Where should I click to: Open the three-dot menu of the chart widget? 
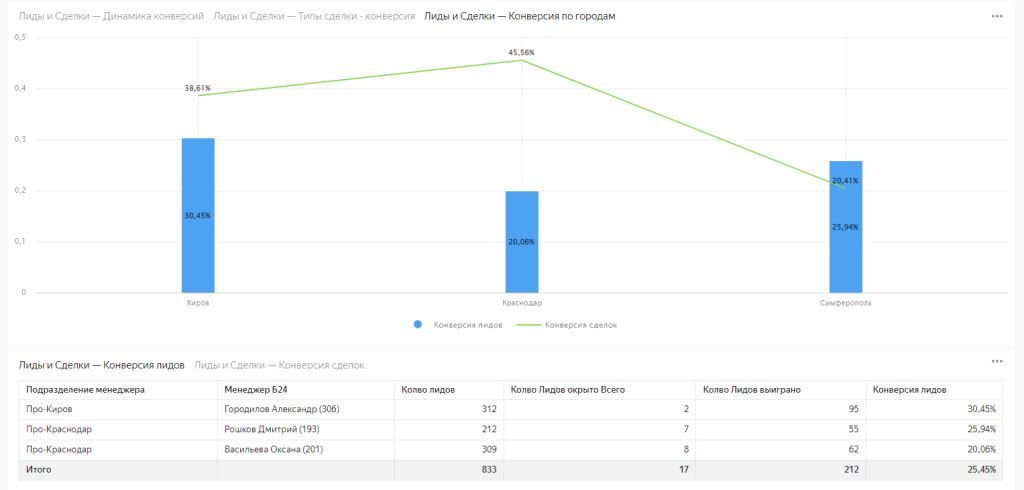pyautogui.click(x=996, y=17)
